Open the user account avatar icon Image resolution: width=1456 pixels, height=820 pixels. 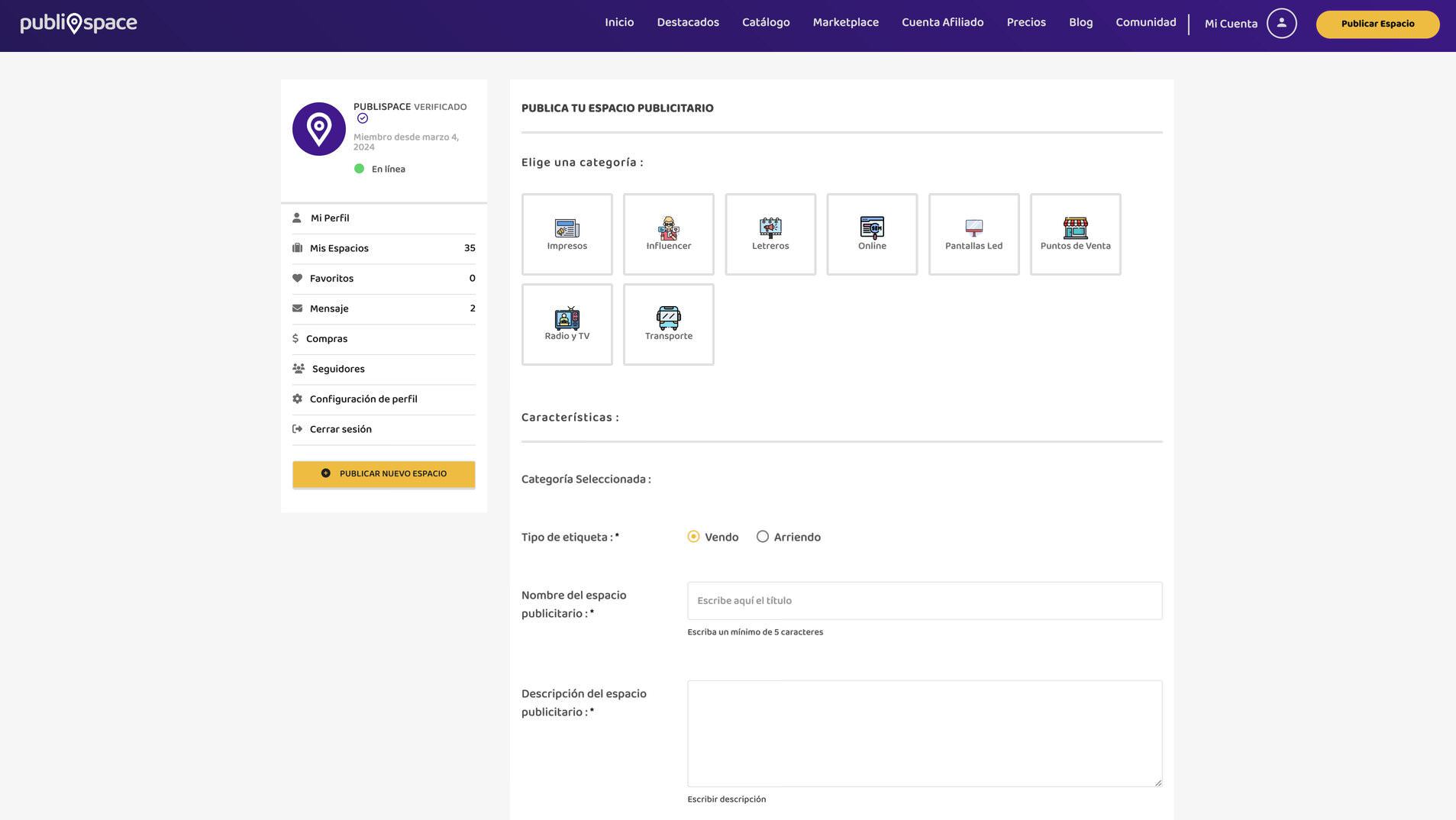click(x=1282, y=23)
